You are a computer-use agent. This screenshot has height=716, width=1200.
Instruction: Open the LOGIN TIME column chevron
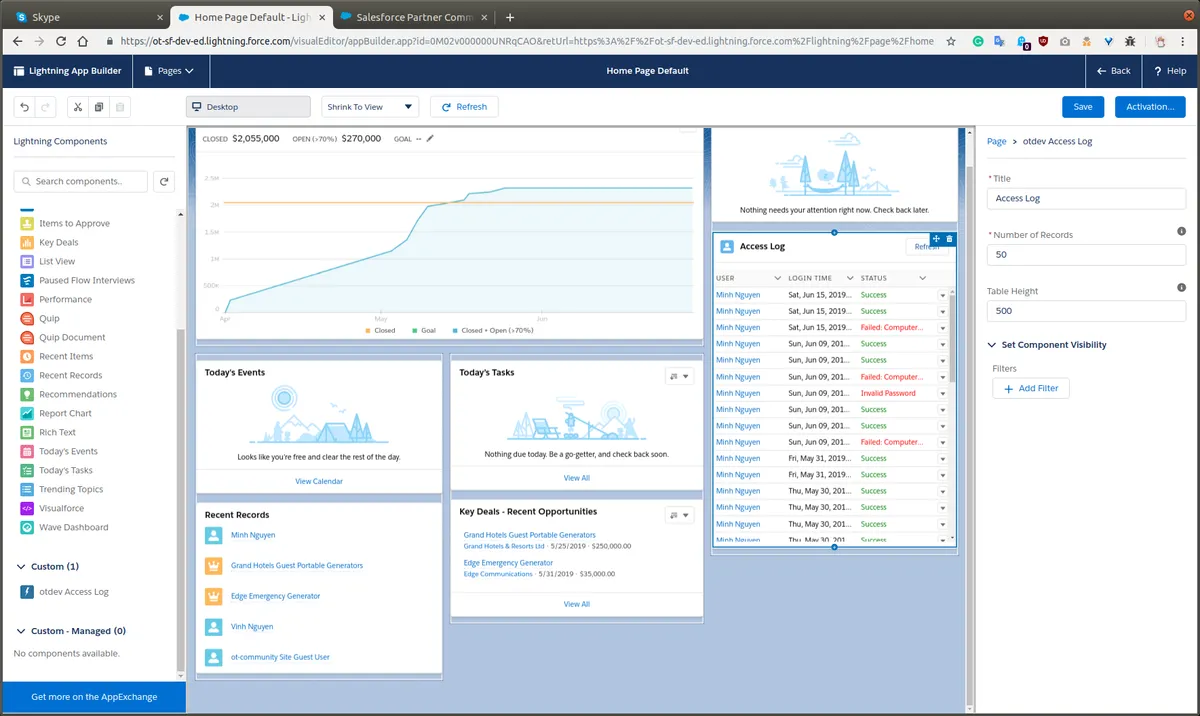click(850, 278)
